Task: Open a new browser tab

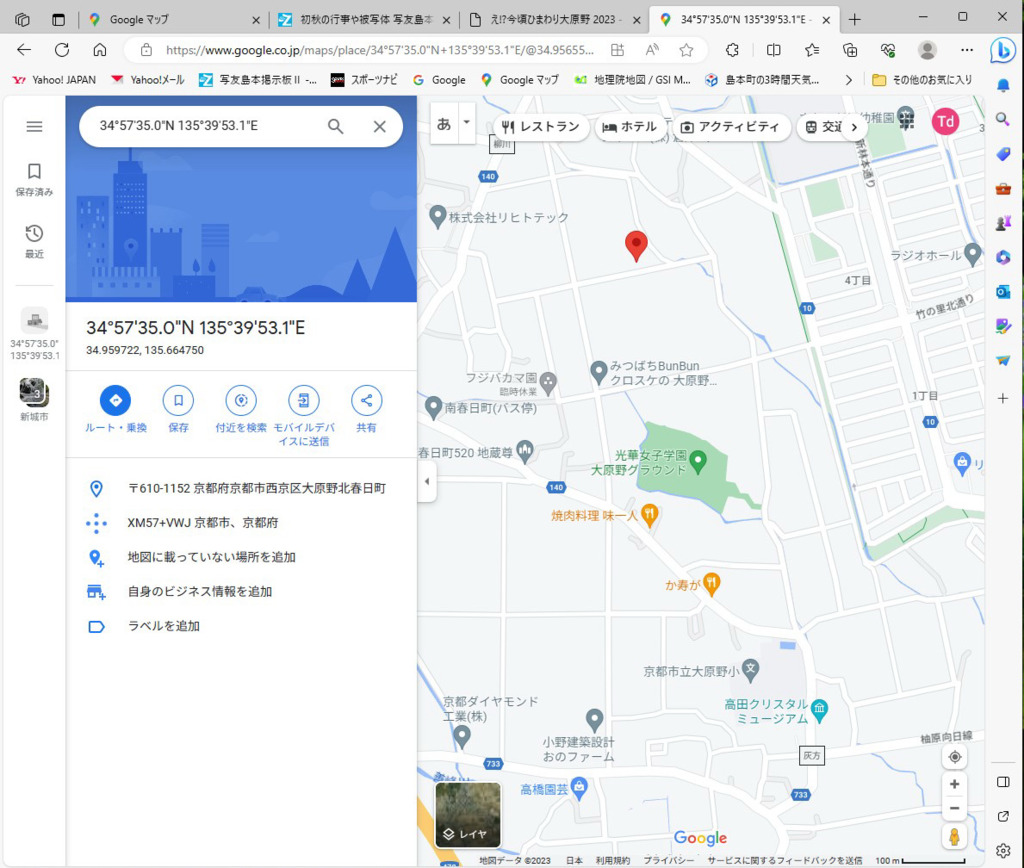Action: pos(854,20)
